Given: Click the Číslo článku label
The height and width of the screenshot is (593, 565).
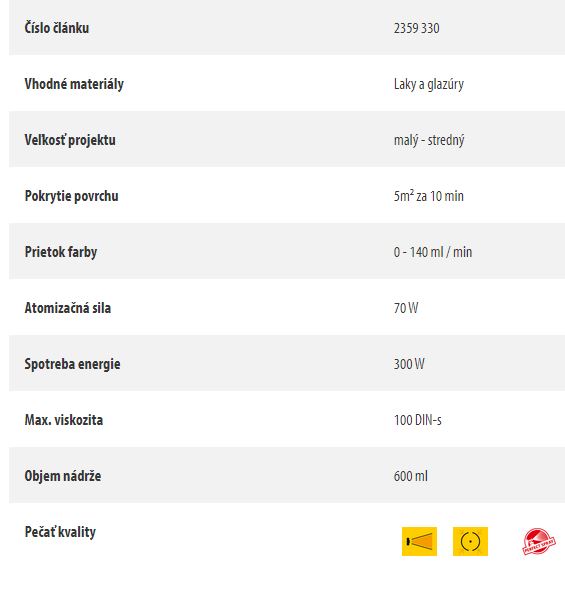Looking at the screenshot, I should (x=57, y=28).
